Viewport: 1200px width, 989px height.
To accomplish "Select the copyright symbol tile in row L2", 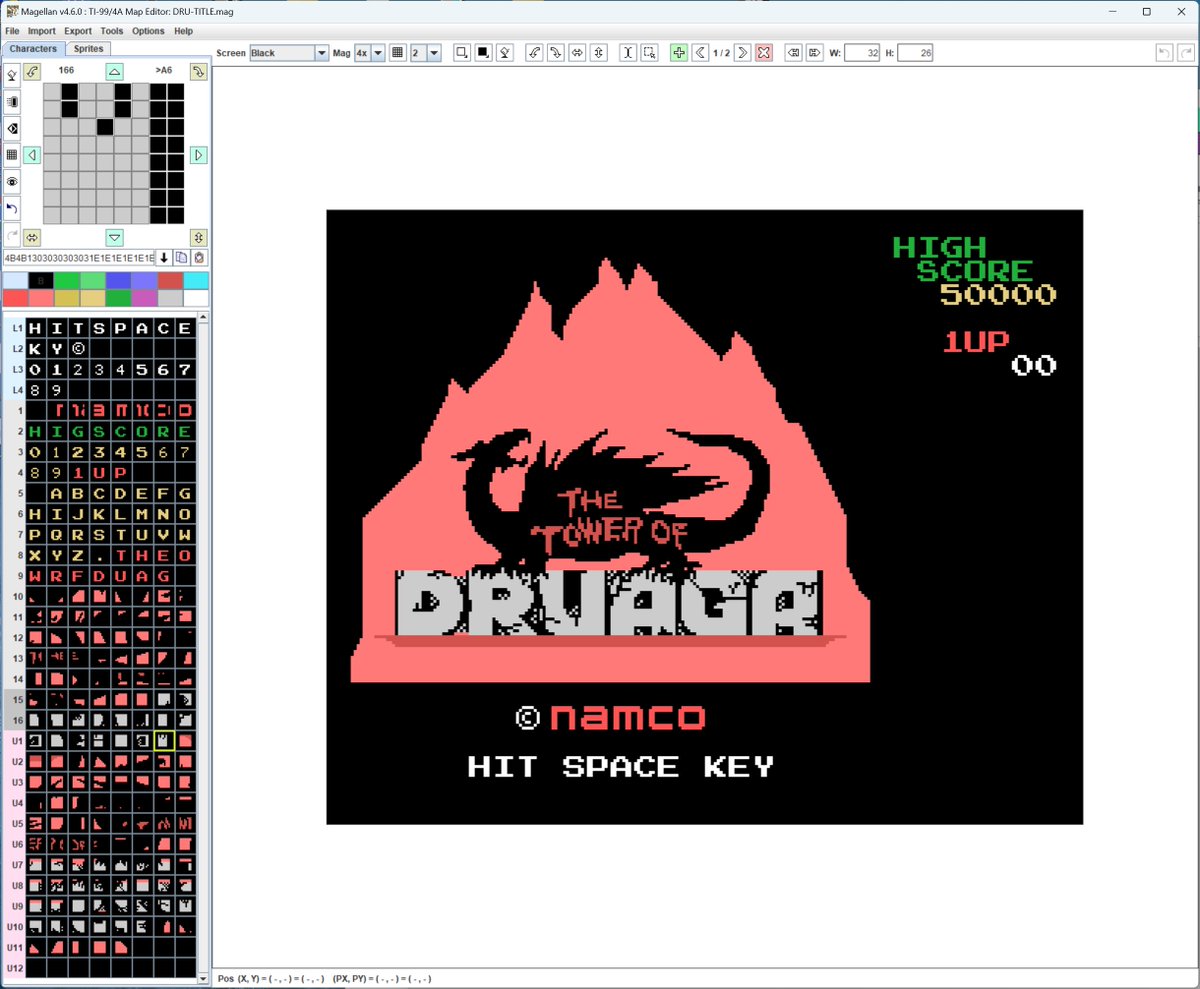I will click(78, 349).
